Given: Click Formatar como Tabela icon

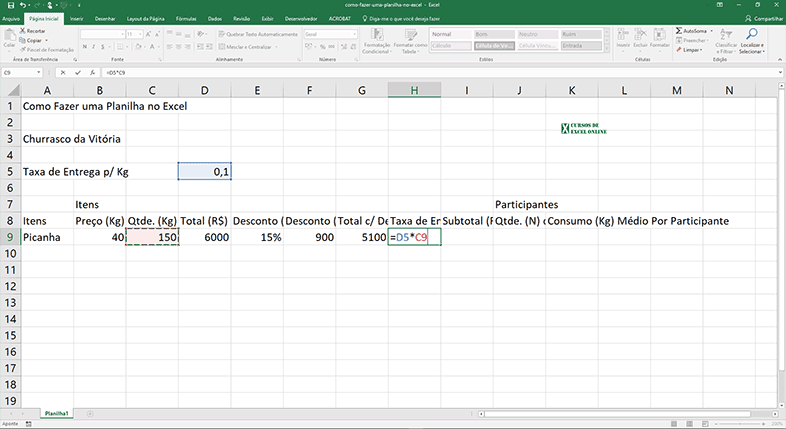Looking at the screenshot, I should (411, 35).
